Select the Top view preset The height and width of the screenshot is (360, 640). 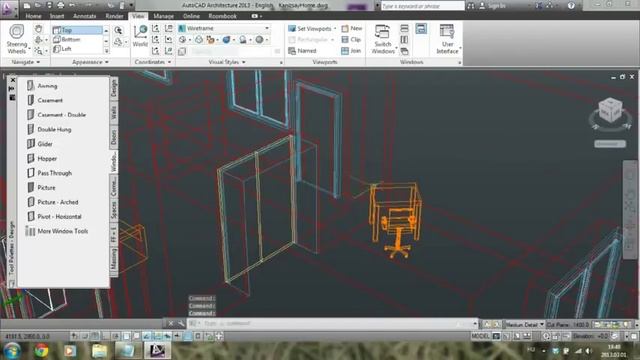77,30
